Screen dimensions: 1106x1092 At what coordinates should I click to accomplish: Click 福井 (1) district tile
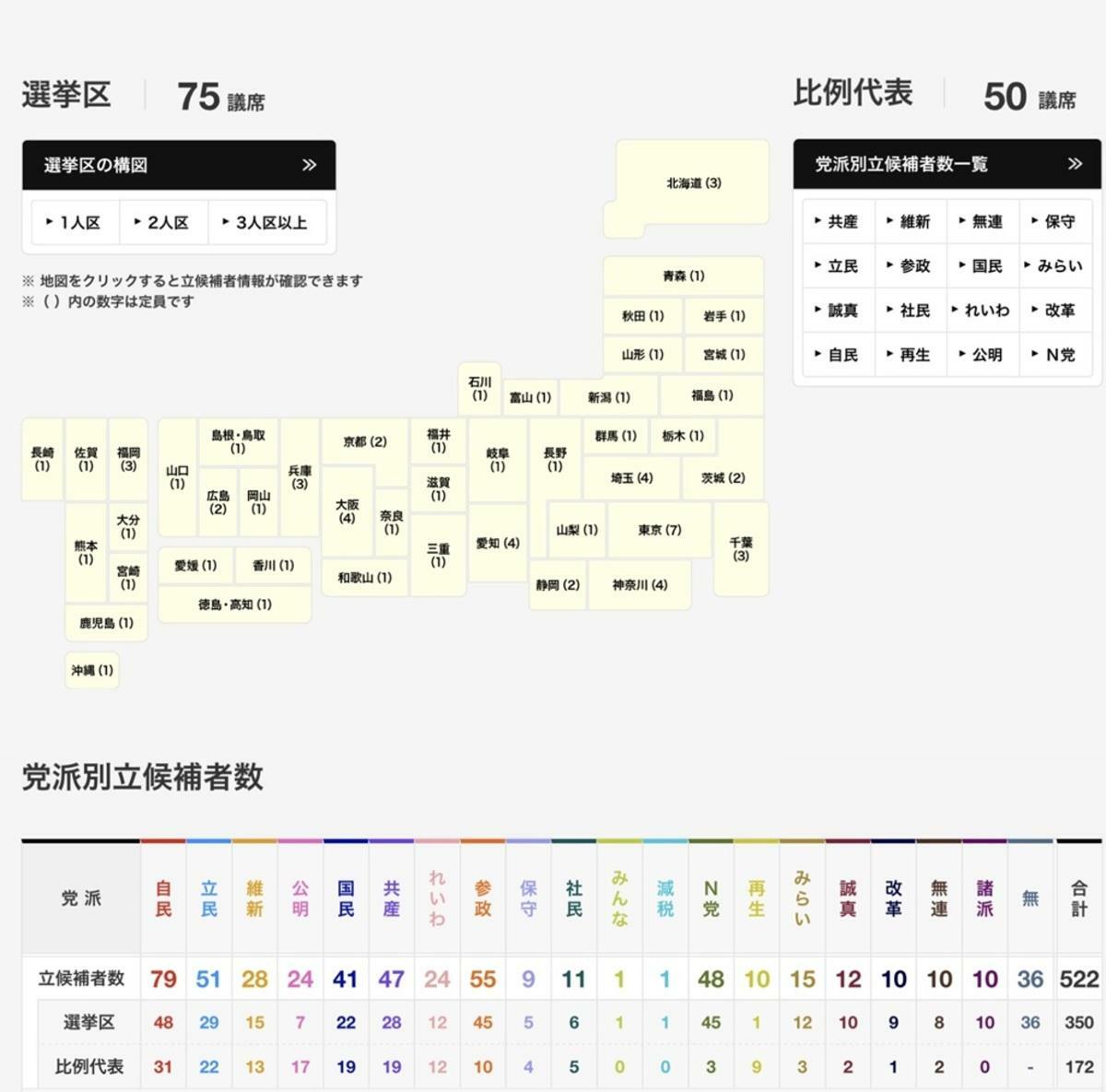click(x=439, y=440)
